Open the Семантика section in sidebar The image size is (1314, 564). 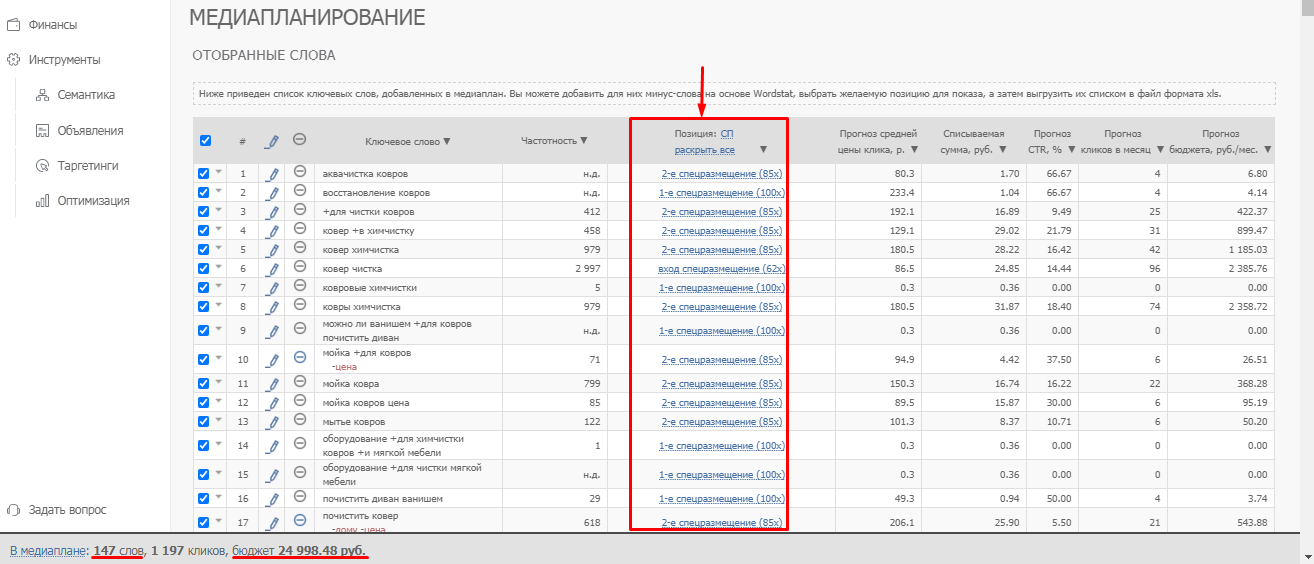[x=86, y=95]
